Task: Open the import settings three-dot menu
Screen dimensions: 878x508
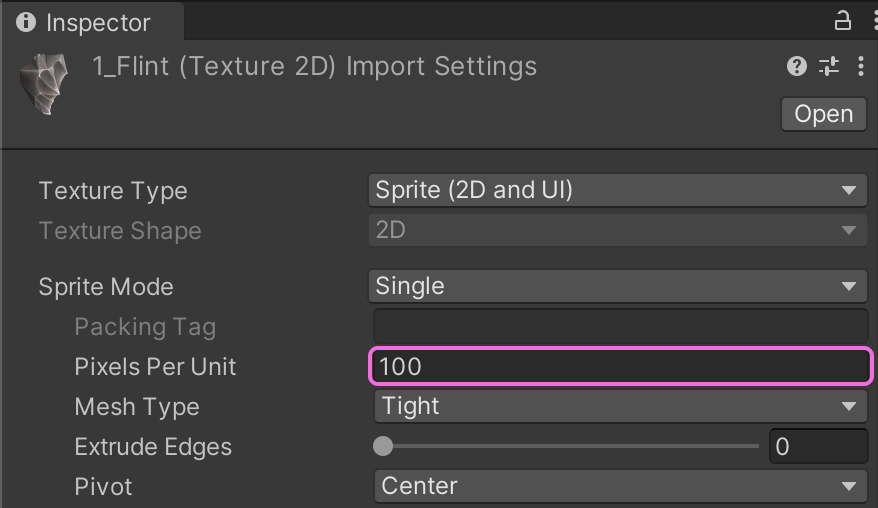Action: (861, 66)
